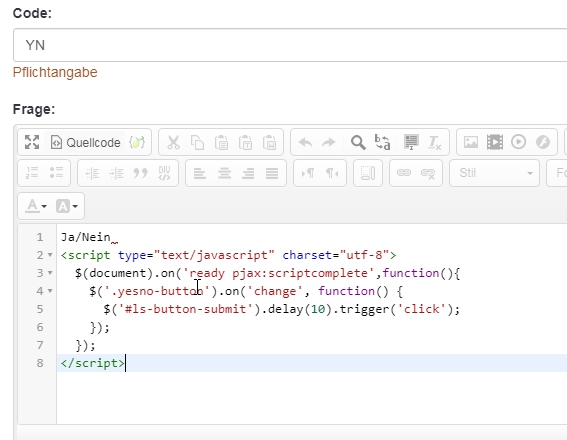Click the Code input field containing YN

(x=290, y=45)
